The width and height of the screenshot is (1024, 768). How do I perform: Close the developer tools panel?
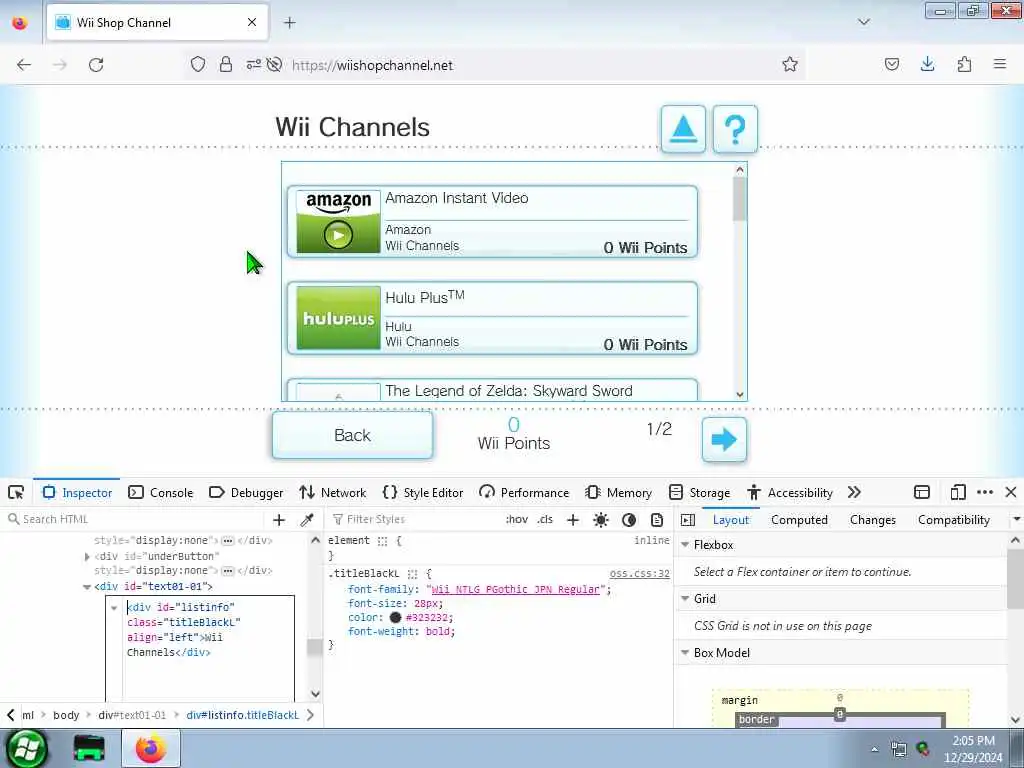1011,492
